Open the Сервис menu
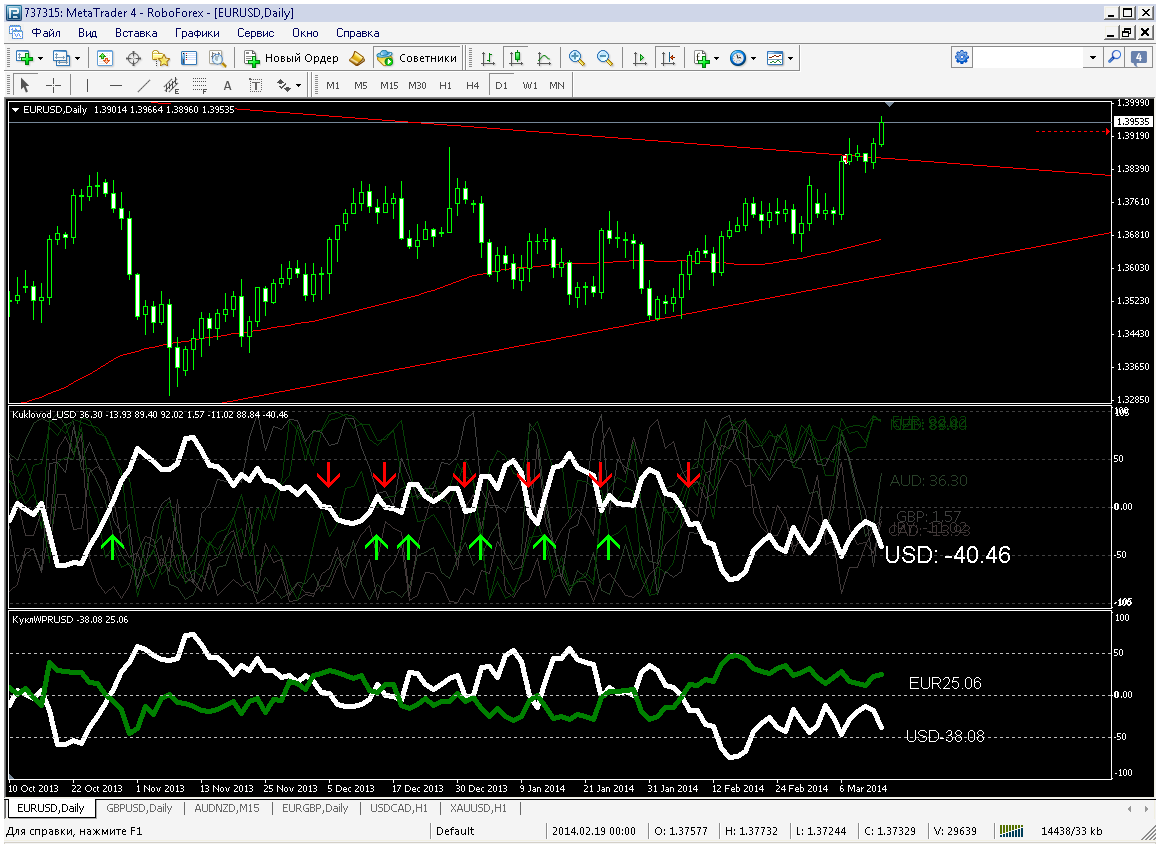 [x=255, y=33]
